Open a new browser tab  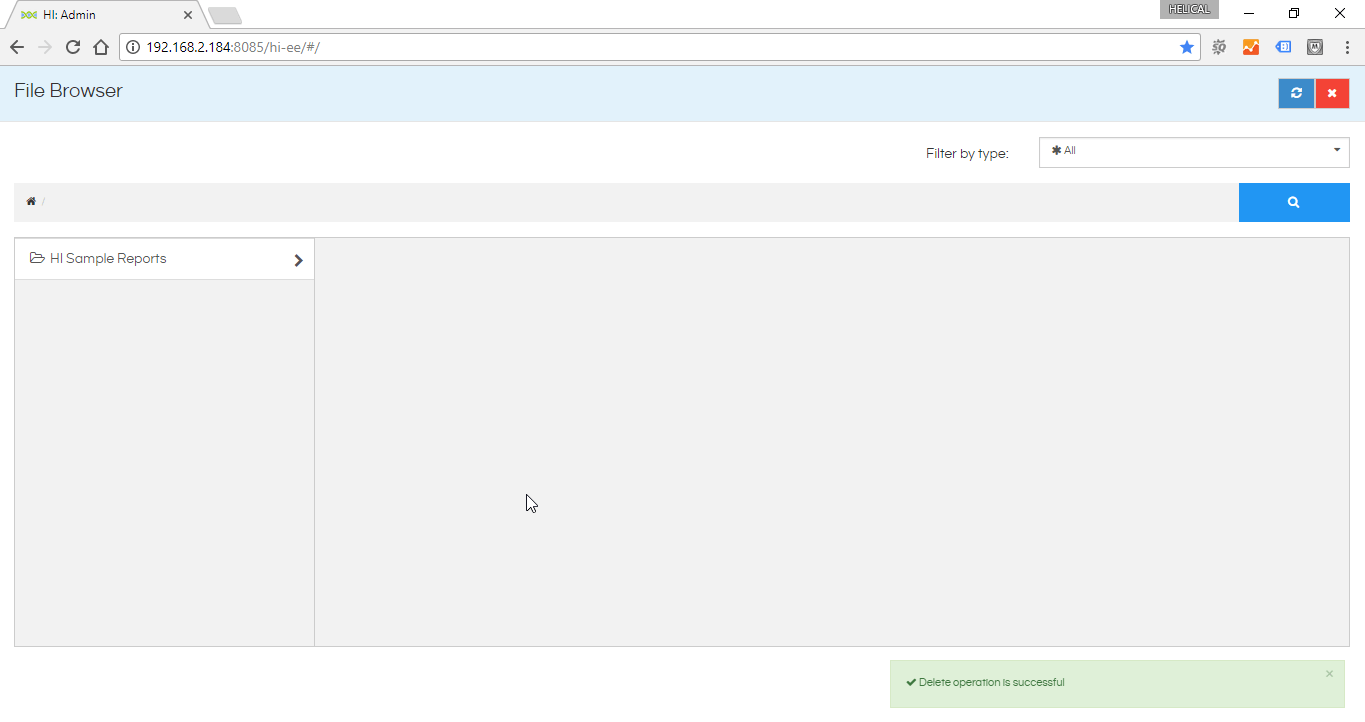(x=225, y=16)
